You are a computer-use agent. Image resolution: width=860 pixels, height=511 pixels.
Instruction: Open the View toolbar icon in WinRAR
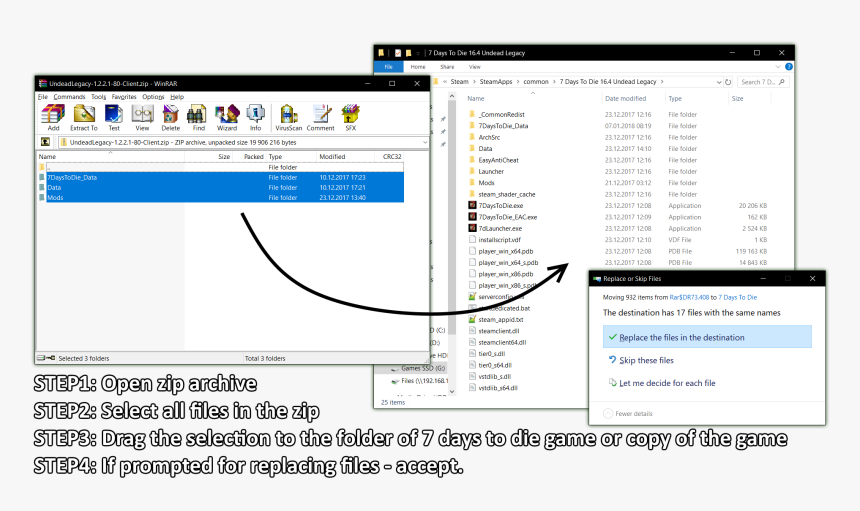pos(142,117)
